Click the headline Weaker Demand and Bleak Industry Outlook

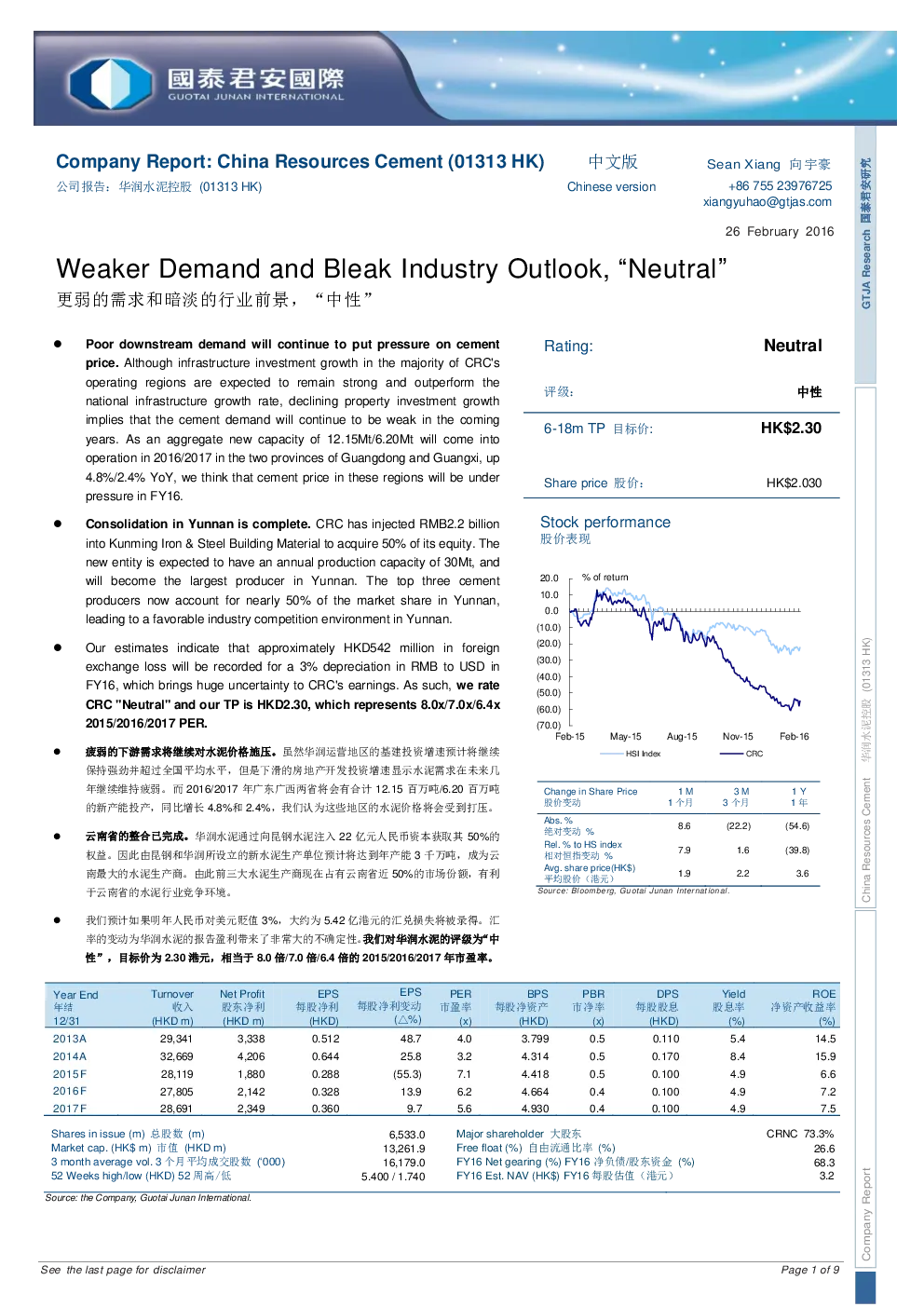pos(391,268)
